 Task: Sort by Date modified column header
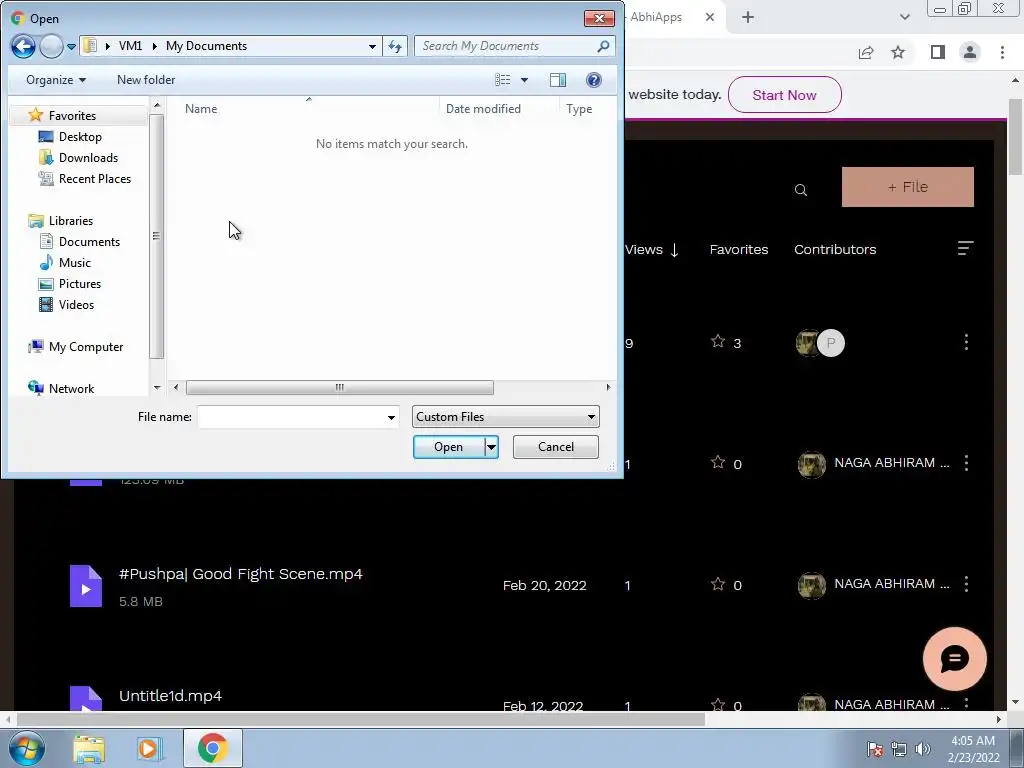(x=483, y=109)
